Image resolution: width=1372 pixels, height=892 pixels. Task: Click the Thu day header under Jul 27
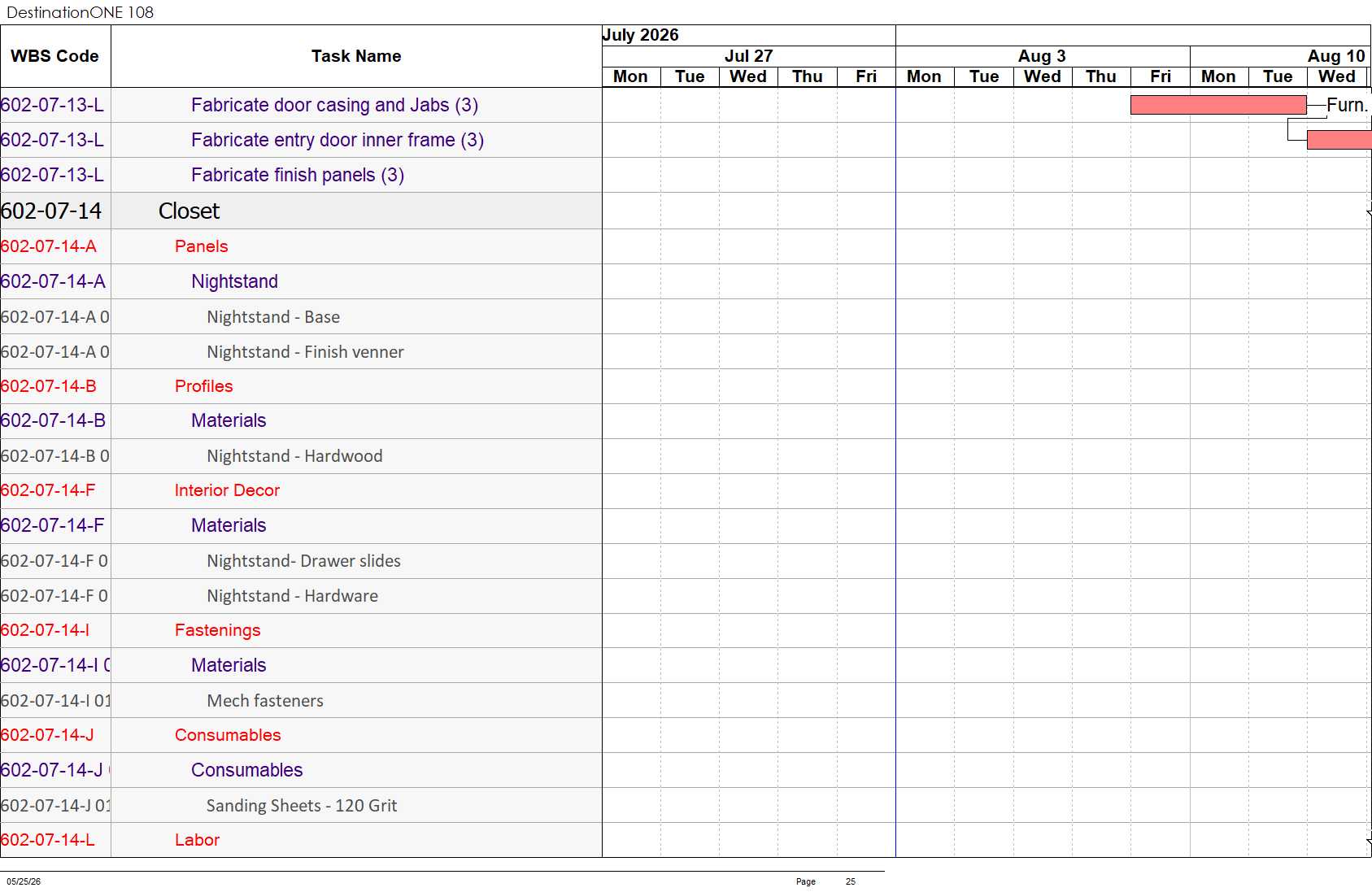(x=808, y=76)
